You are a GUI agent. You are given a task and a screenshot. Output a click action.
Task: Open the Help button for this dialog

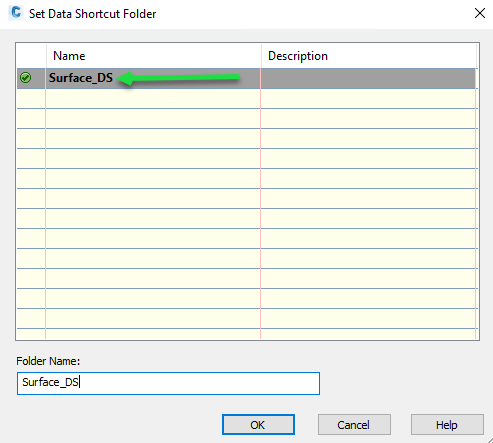point(447,425)
